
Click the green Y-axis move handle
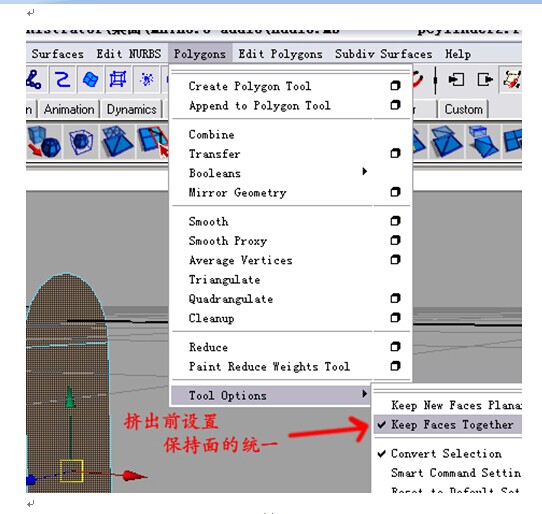(x=70, y=397)
